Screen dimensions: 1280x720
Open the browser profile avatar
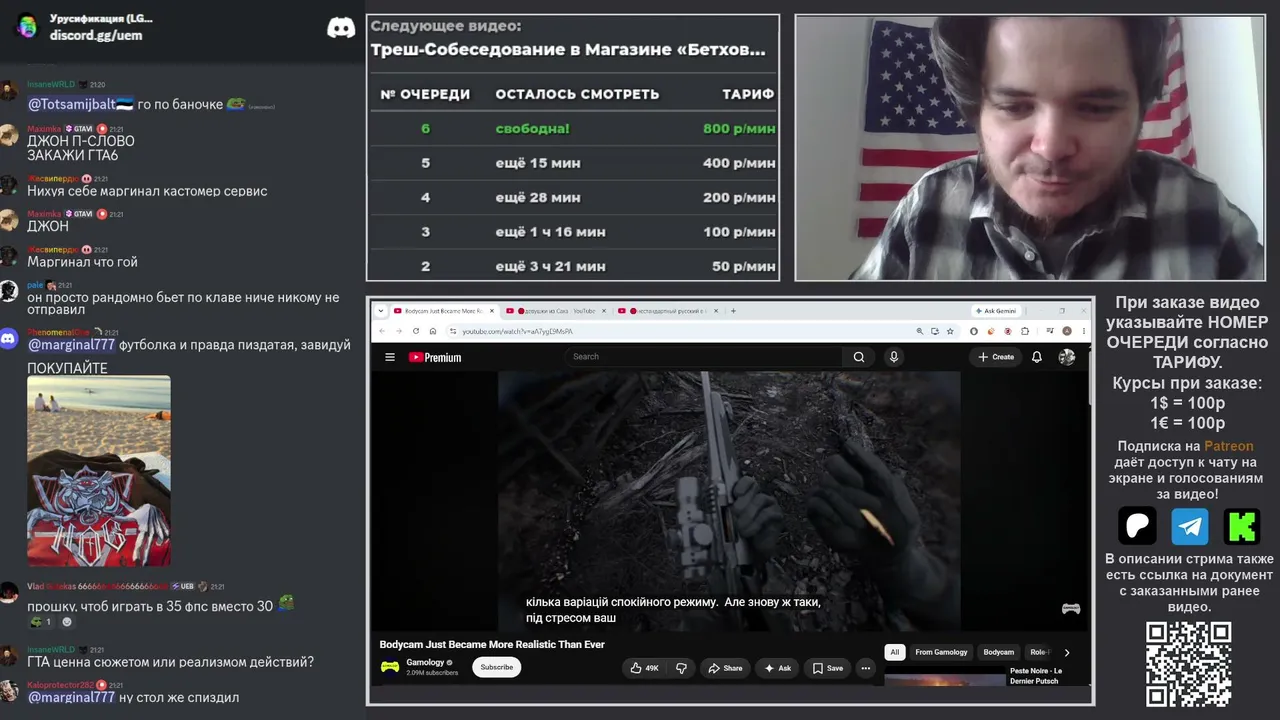[1068, 331]
